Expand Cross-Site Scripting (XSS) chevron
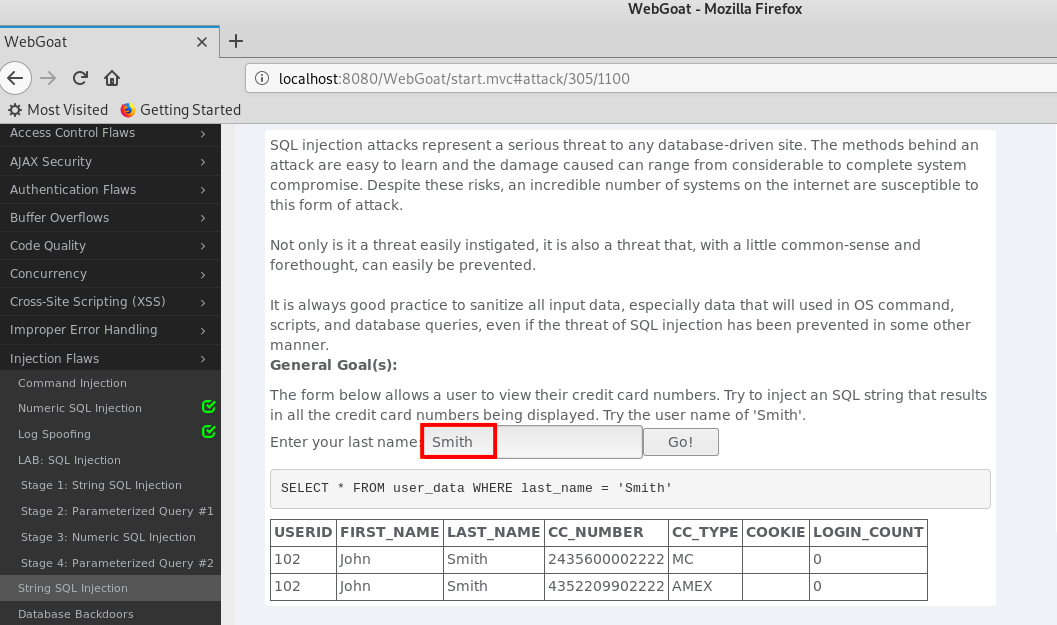 pos(203,303)
